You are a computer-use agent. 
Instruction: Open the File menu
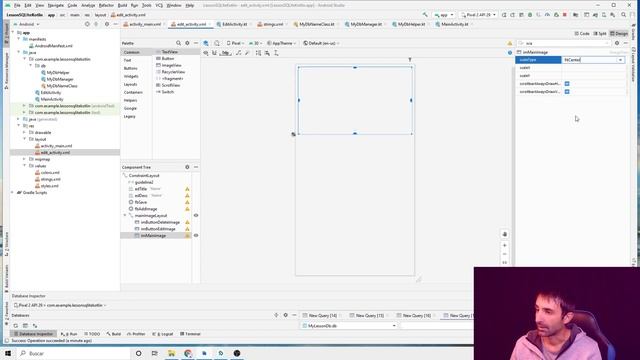tap(17, 5)
